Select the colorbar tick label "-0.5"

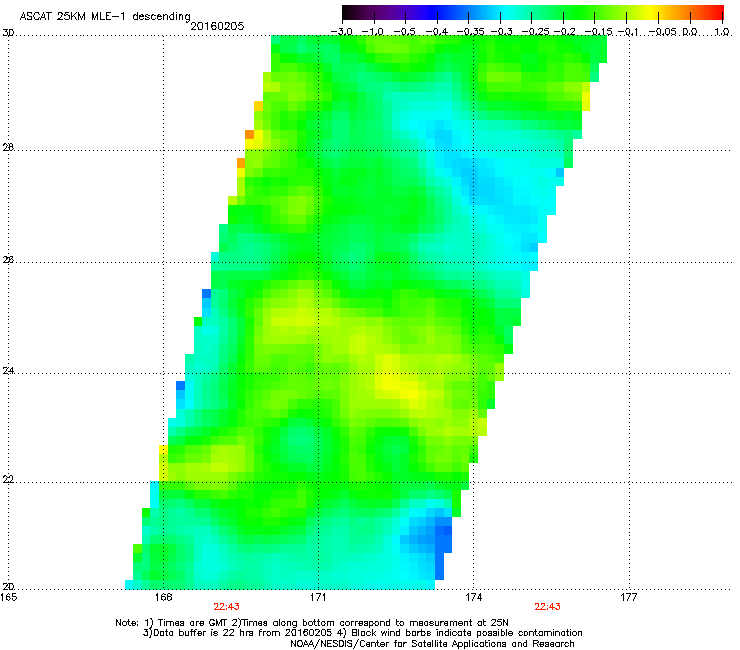[x=405, y=32]
